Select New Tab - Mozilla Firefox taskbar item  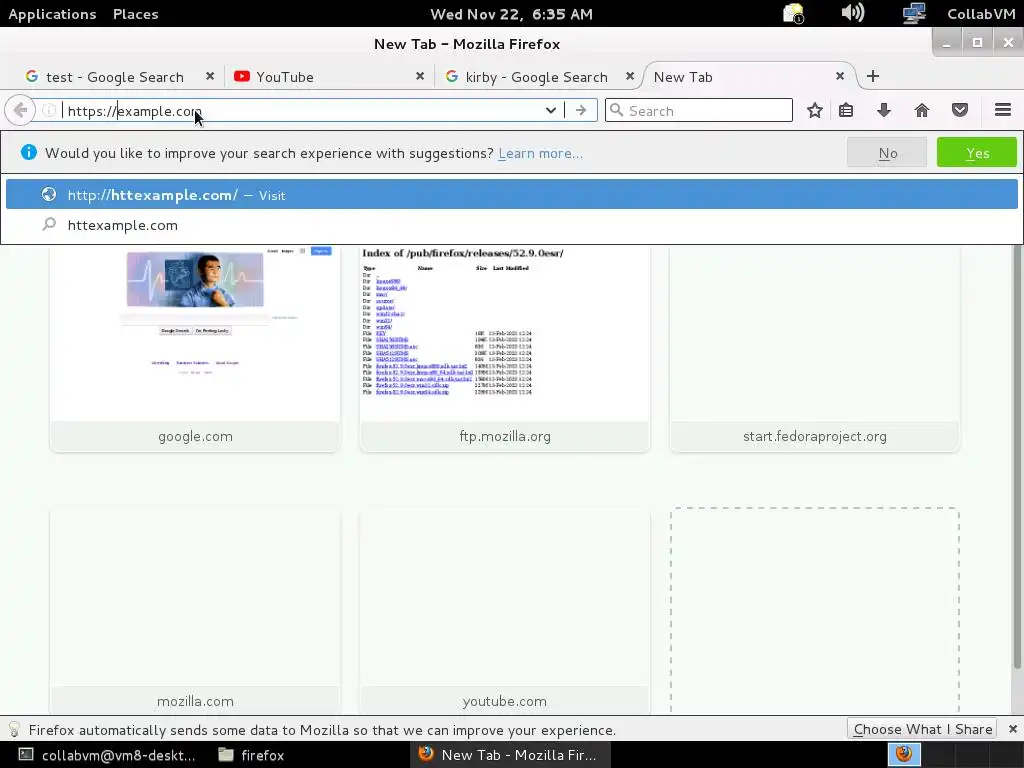pos(508,755)
